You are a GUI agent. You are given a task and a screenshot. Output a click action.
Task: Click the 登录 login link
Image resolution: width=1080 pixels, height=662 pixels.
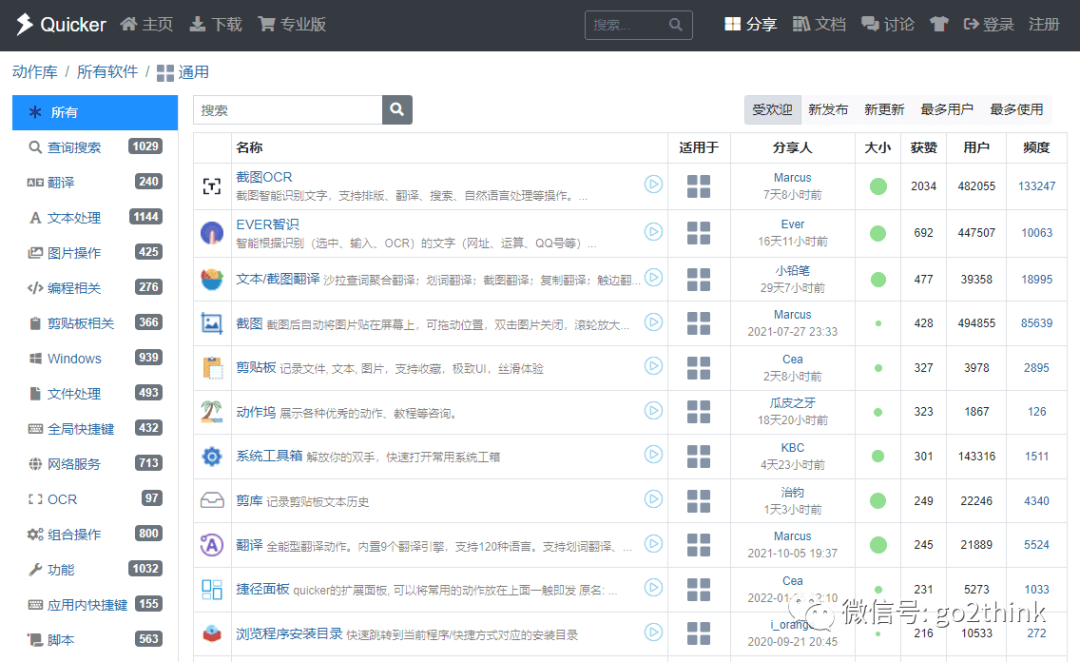pos(988,24)
